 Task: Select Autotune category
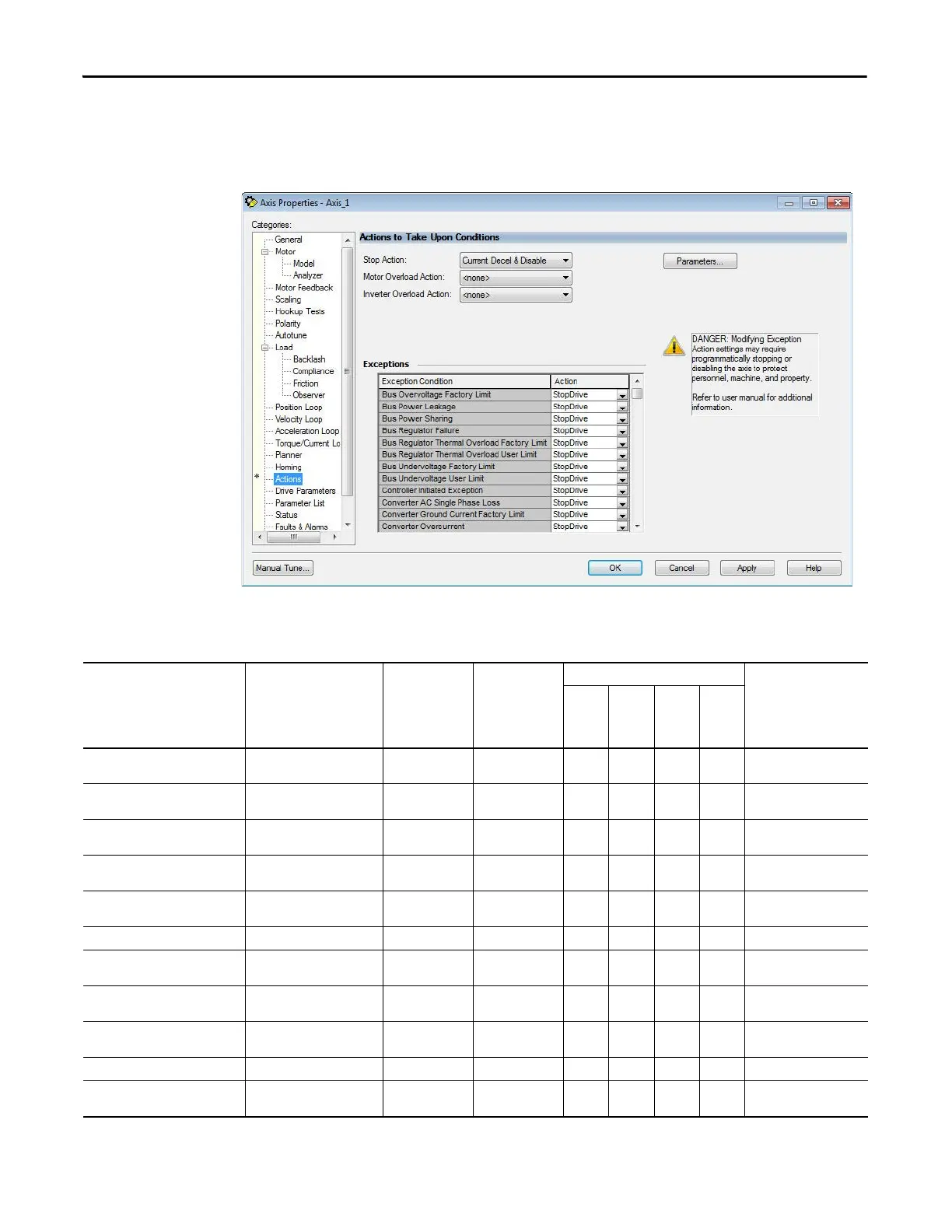(x=291, y=335)
